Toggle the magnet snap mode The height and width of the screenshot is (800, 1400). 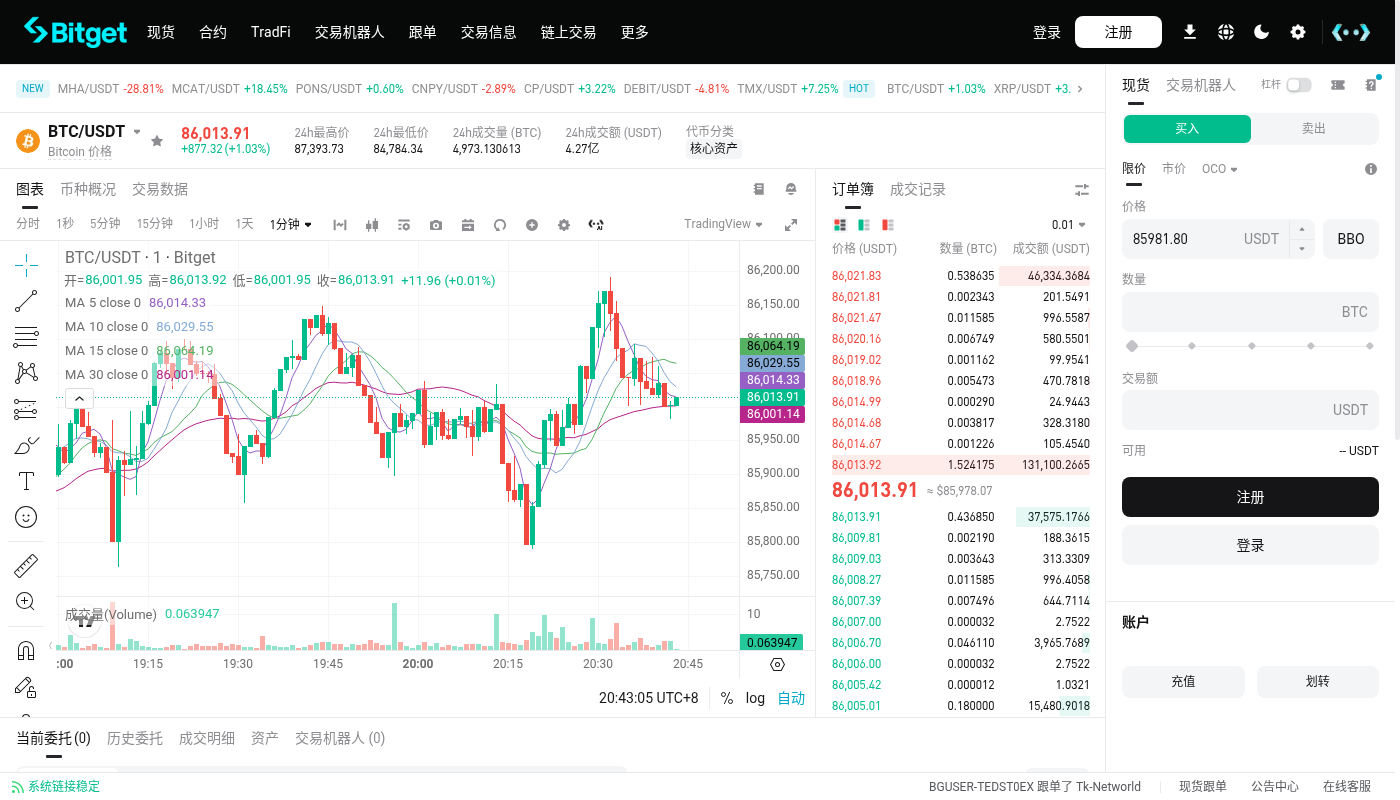click(x=26, y=651)
